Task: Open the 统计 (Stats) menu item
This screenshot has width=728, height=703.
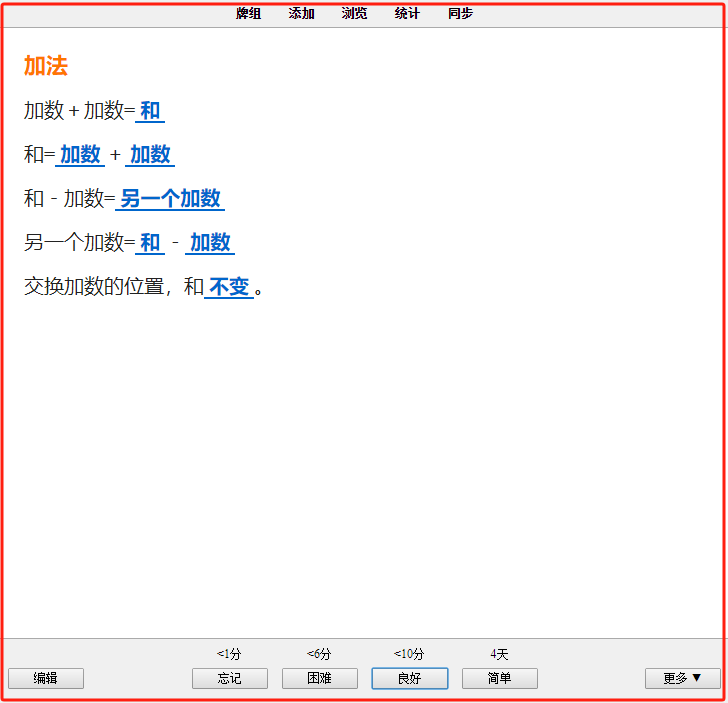Action: coord(407,13)
